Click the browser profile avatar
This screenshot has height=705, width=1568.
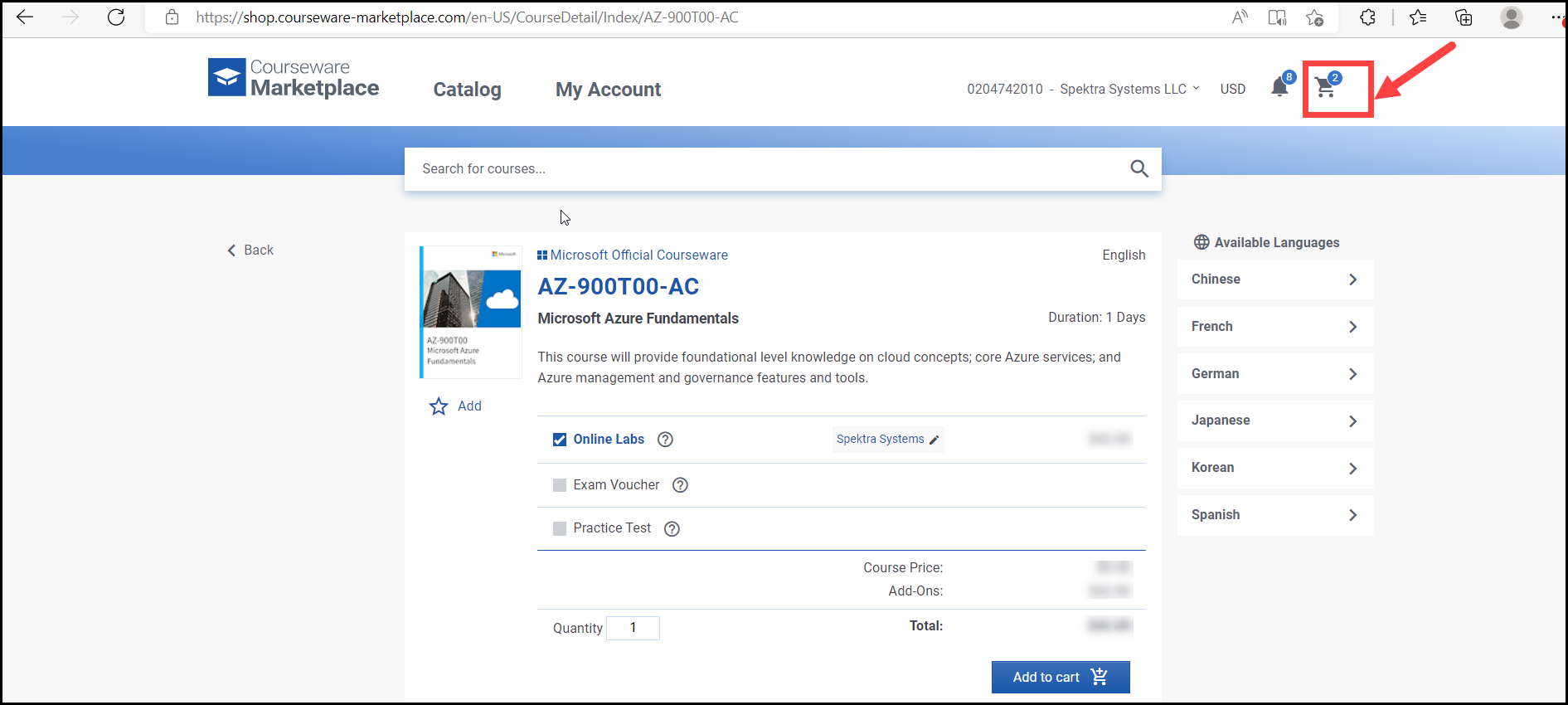[x=1512, y=17]
